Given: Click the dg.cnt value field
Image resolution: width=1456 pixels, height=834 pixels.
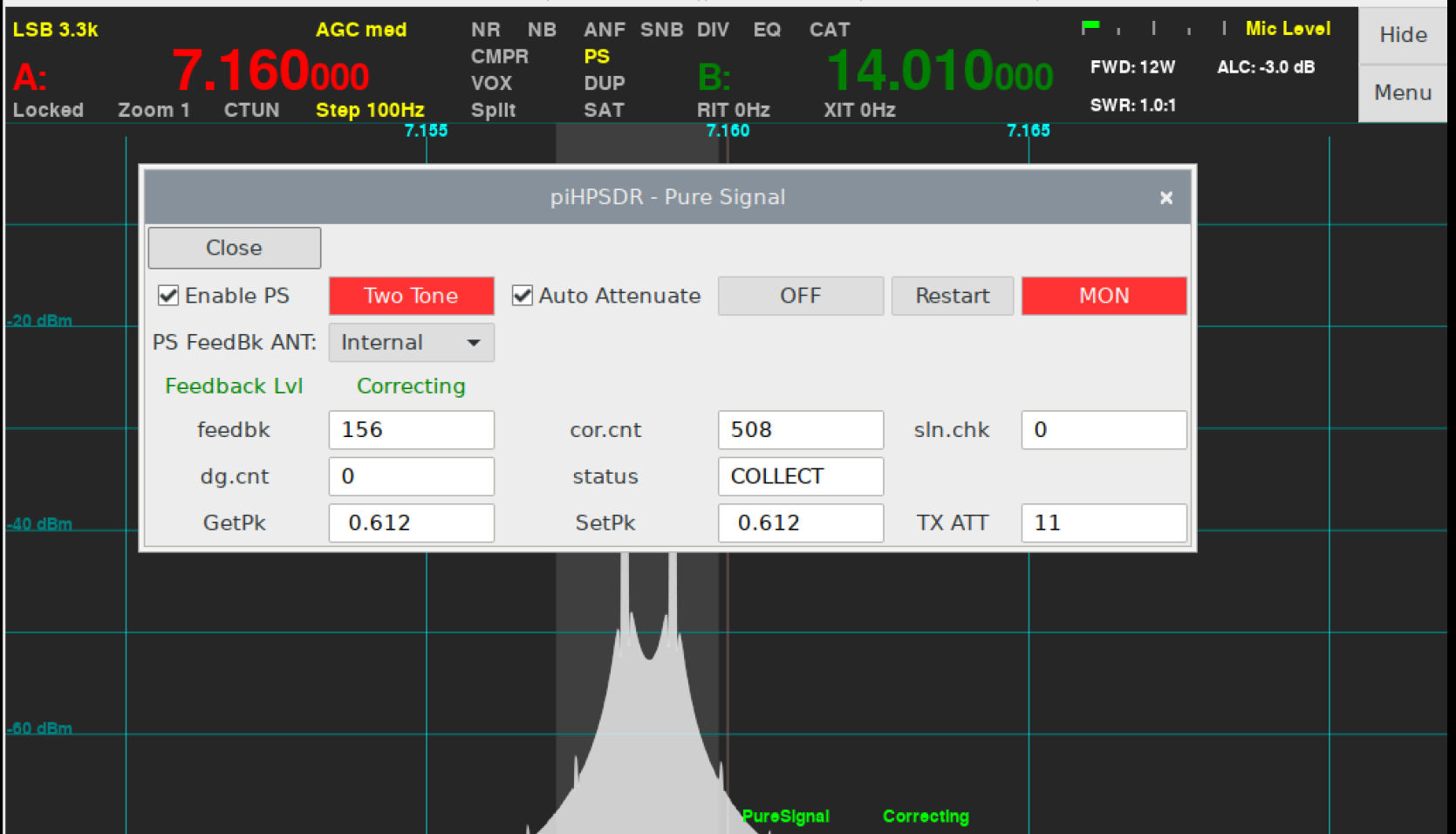Looking at the screenshot, I should [411, 476].
